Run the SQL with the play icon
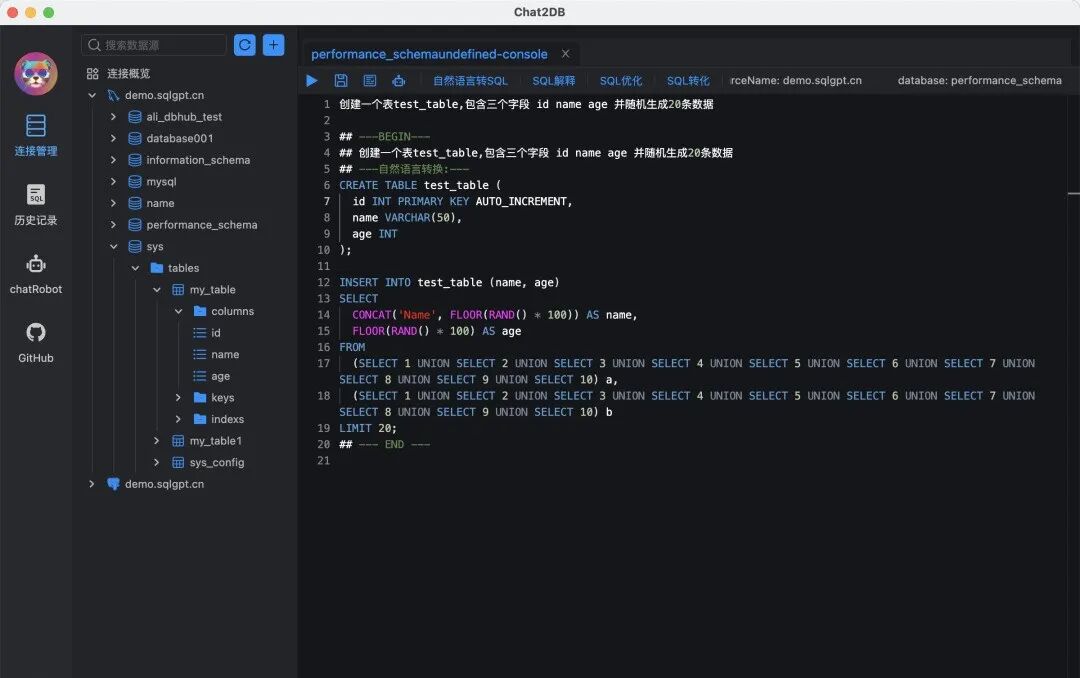 (312, 81)
